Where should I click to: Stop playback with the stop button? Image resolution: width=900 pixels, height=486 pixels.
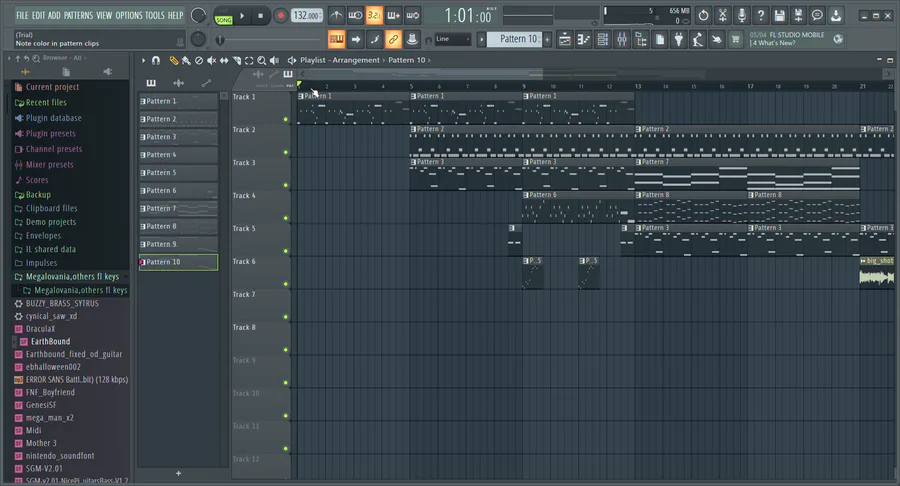(x=261, y=15)
